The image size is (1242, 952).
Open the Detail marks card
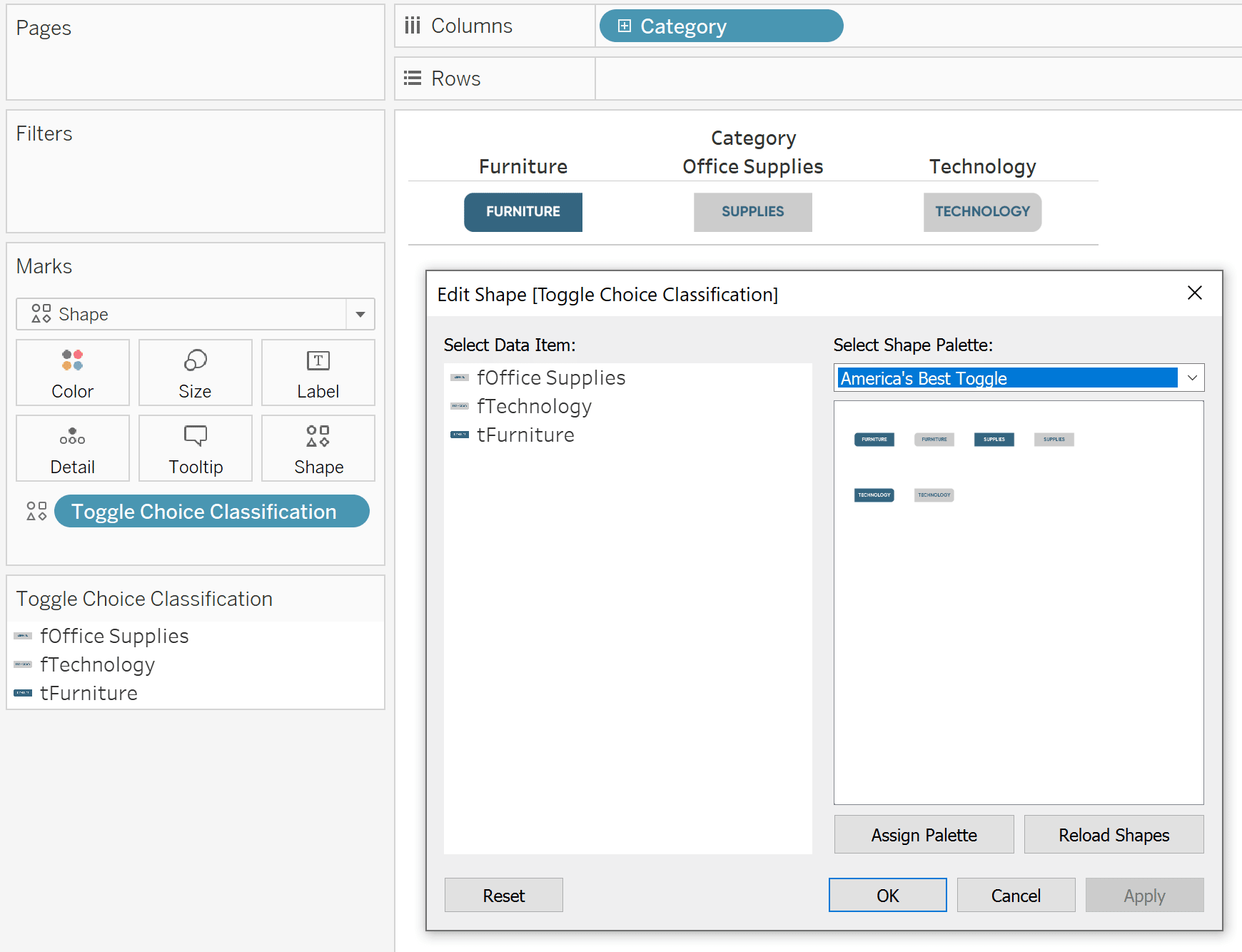[x=73, y=448]
